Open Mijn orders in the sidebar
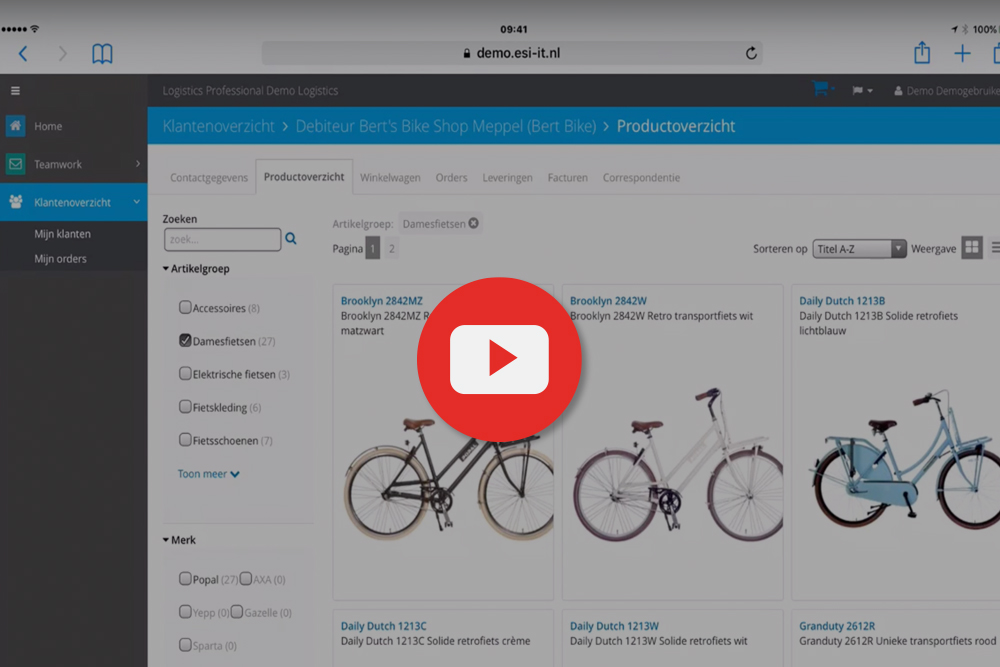 tap(61, 259)
